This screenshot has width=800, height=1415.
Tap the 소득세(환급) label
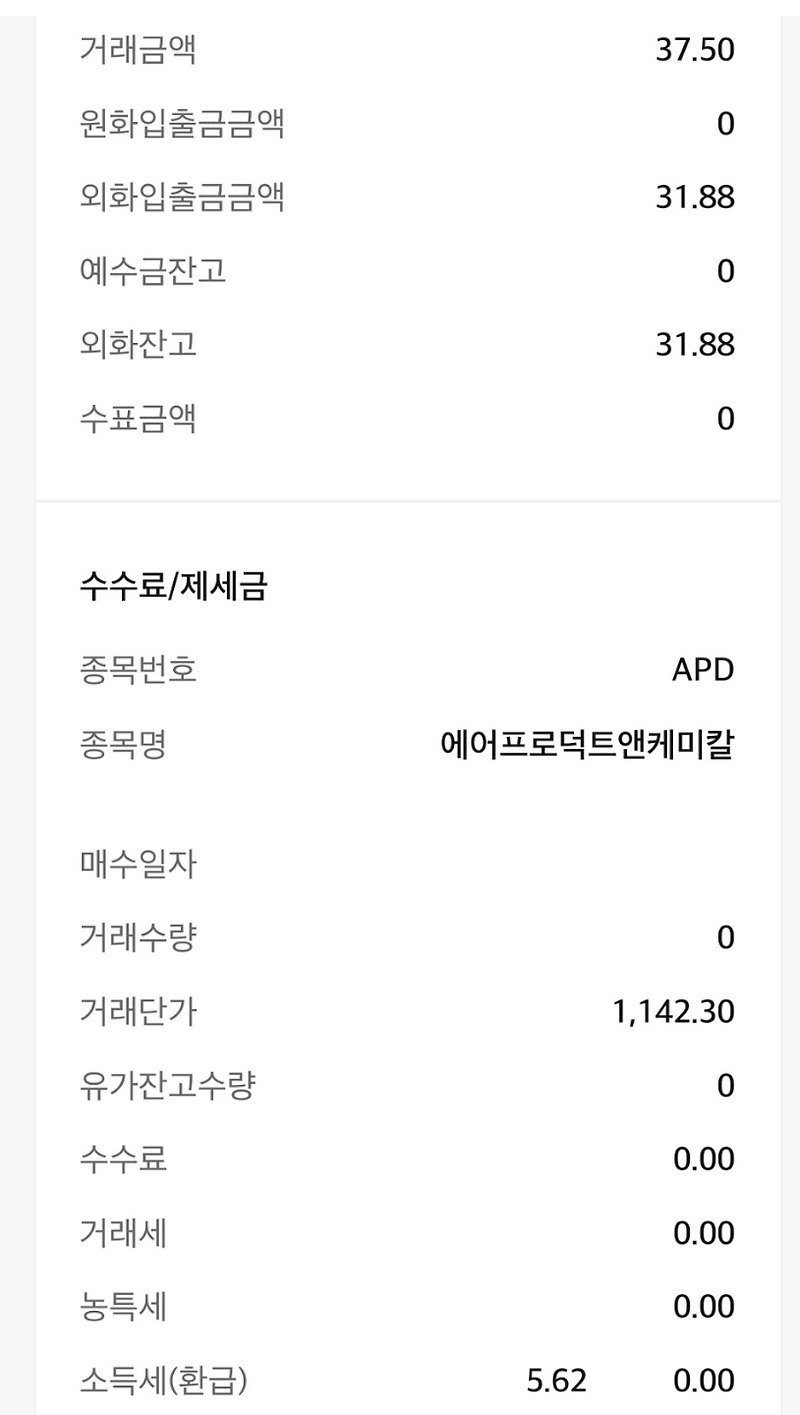[x=163, y=1381]
